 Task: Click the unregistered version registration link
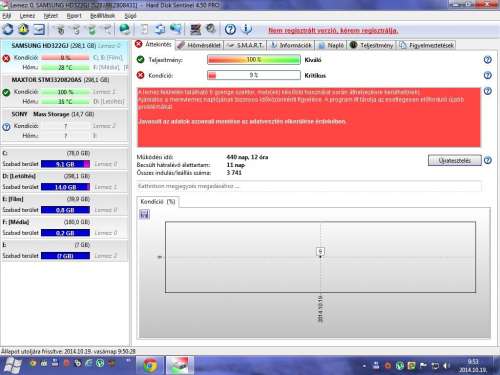pos(333,30)
